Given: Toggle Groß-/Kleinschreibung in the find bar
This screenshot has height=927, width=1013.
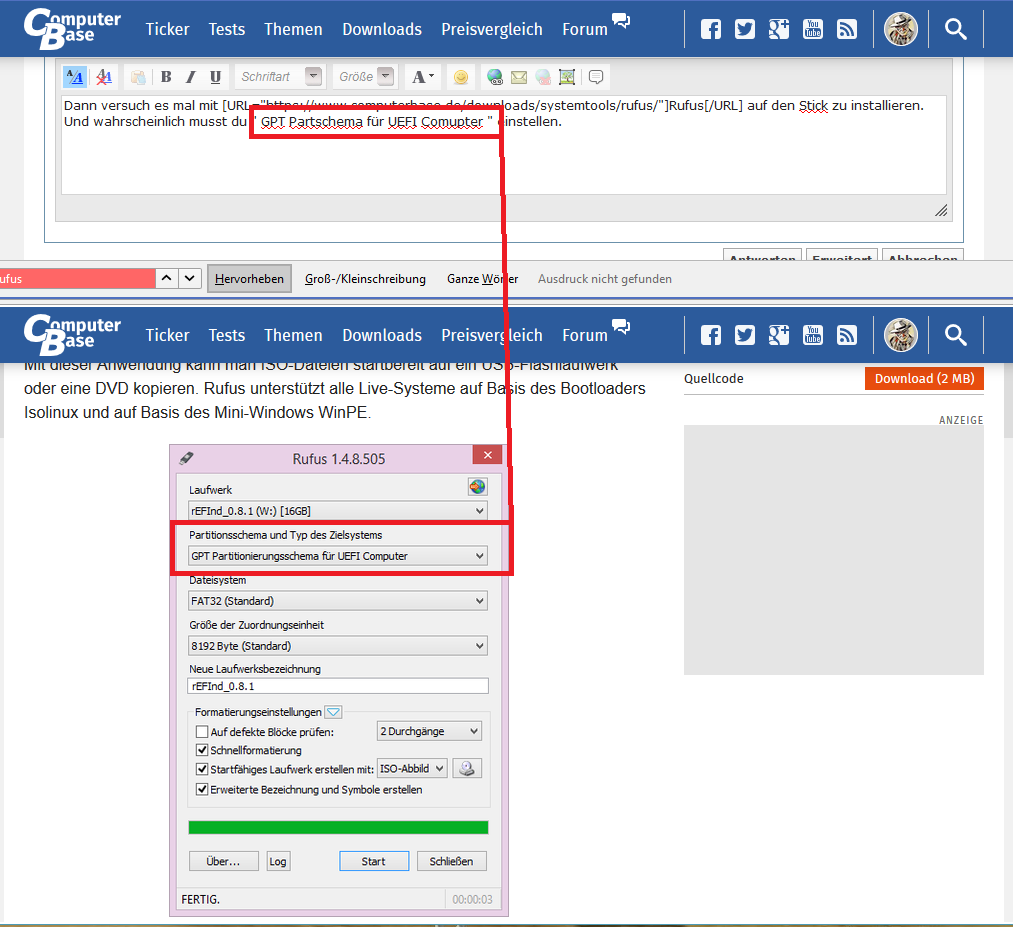Looking at the screenshot, I should tap(365, 278).
